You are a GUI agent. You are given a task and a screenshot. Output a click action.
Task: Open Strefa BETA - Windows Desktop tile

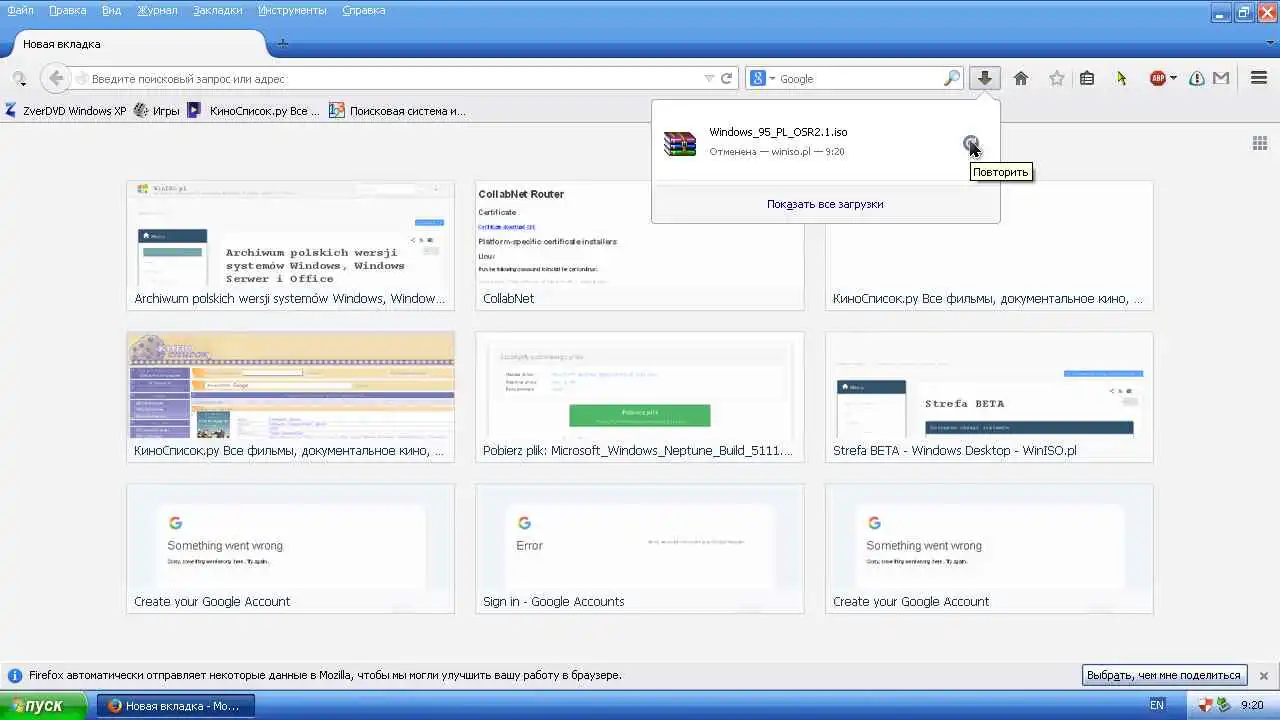[989, 397]
